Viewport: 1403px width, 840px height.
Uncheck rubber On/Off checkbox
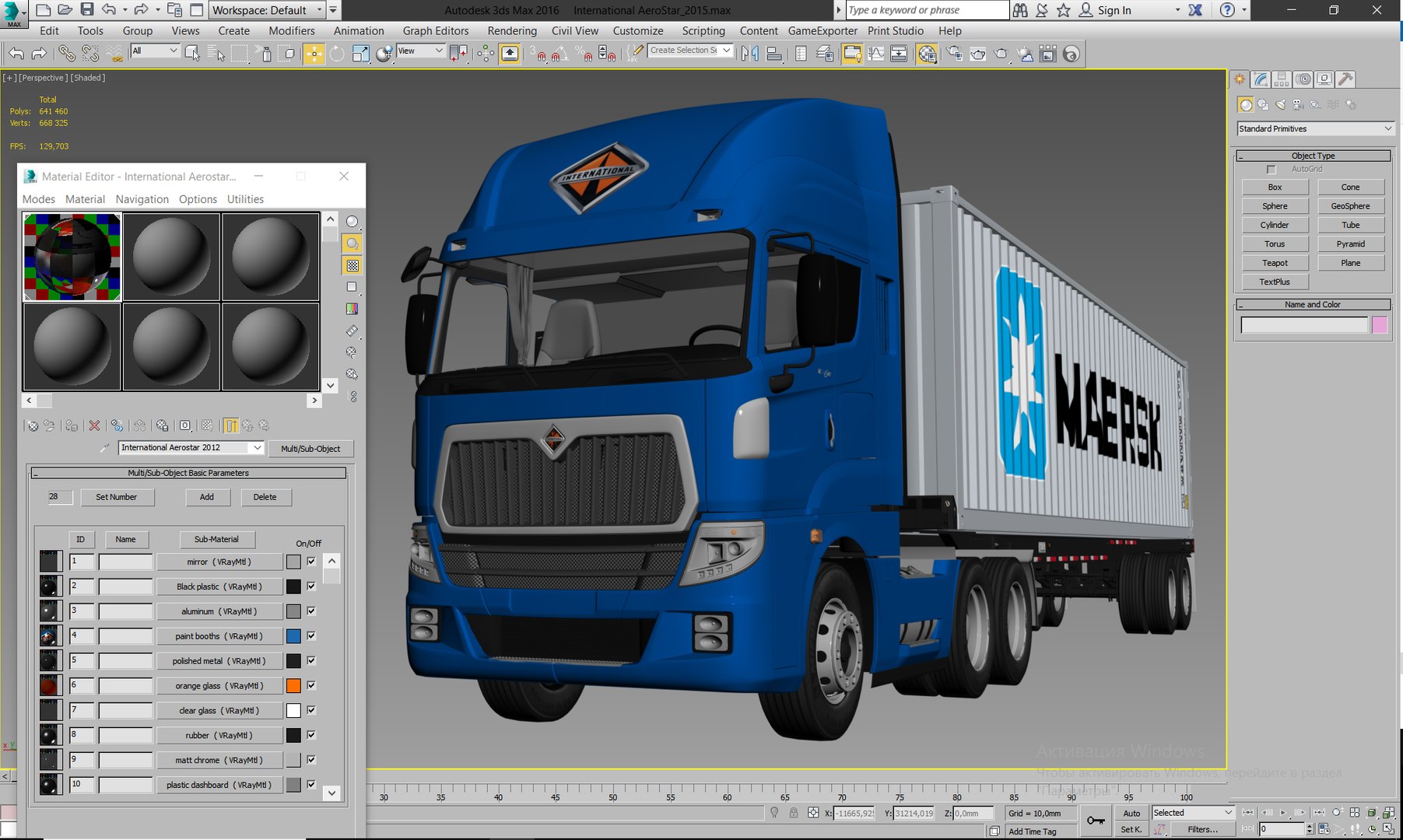[311, 734]
